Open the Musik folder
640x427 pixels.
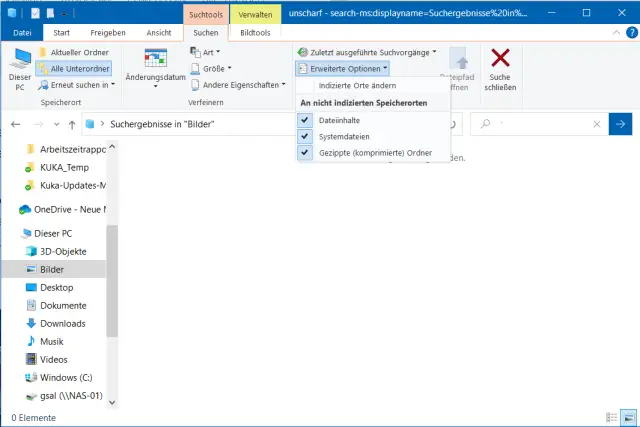[45, 341]
